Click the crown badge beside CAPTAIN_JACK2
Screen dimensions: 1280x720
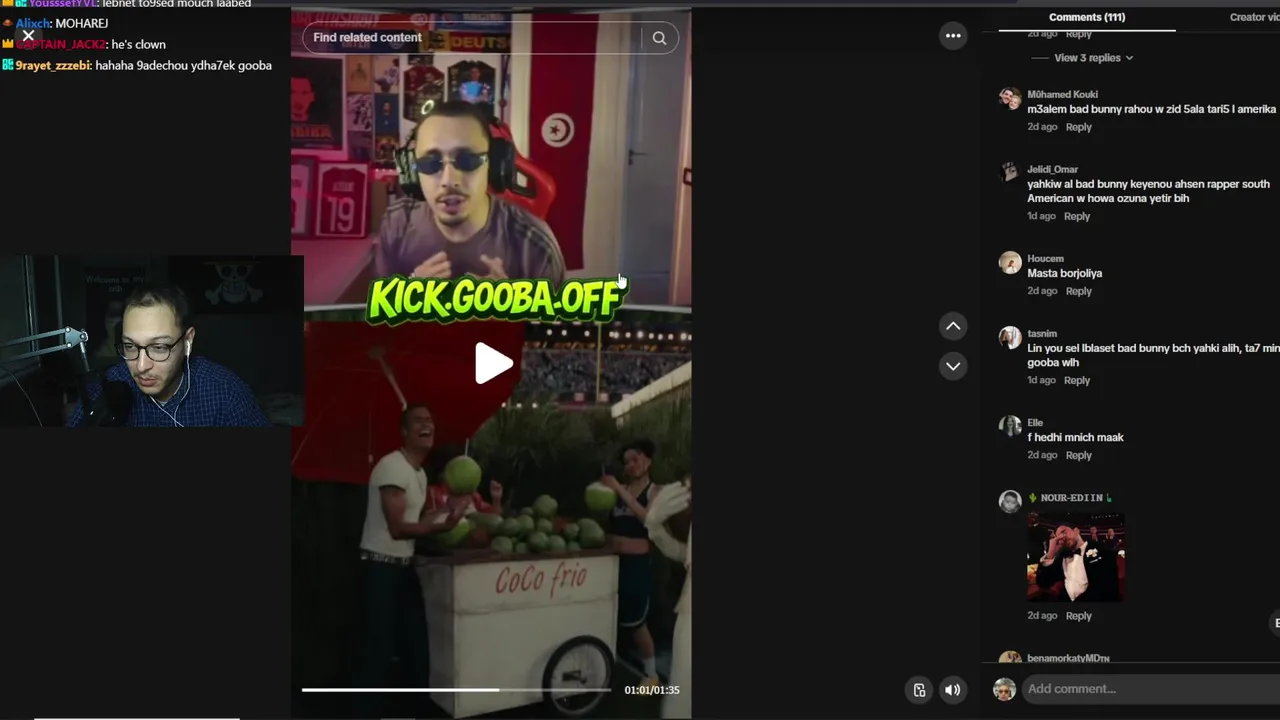coord(8,44)
